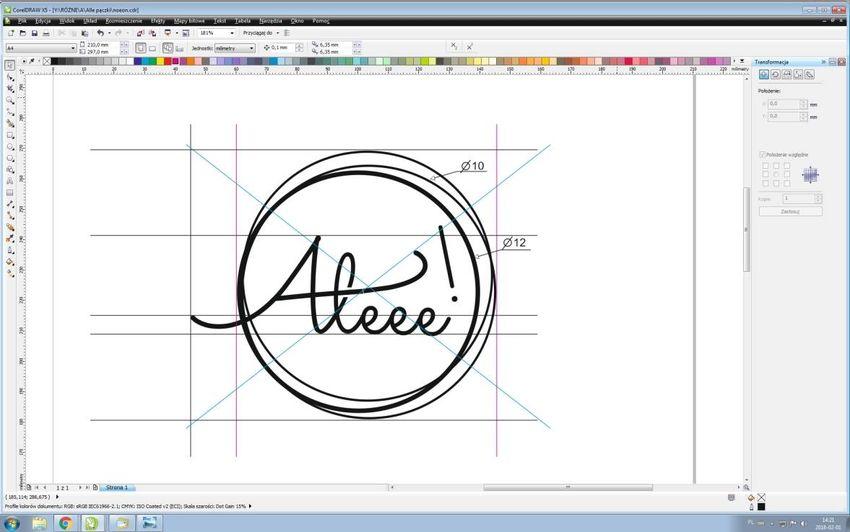Open the Widok menu
Image resolution: width=850 pixels, height=532 pixels.
pyautogui.click(x=67, y=21)
